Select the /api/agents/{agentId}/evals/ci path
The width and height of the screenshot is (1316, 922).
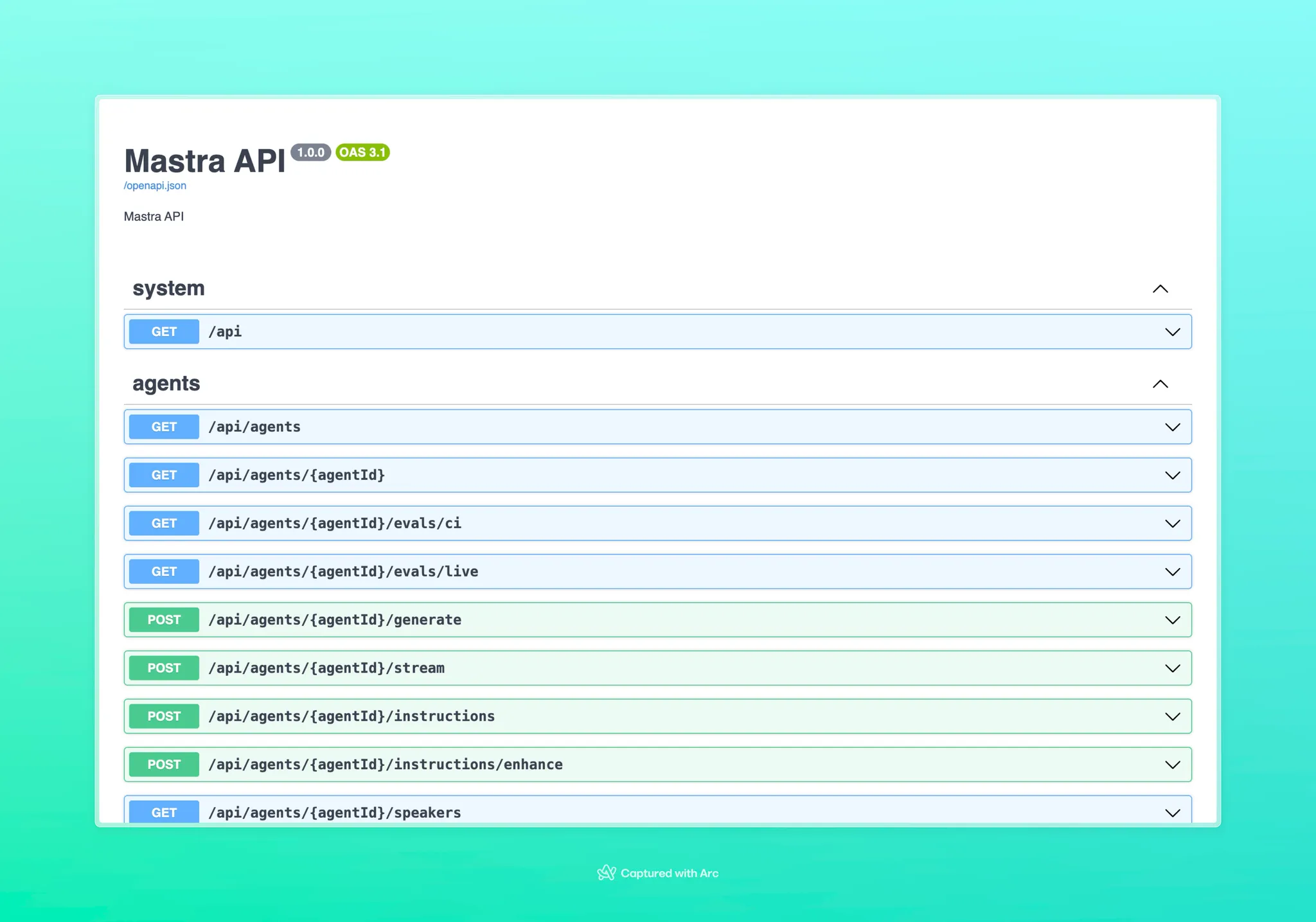335,523
